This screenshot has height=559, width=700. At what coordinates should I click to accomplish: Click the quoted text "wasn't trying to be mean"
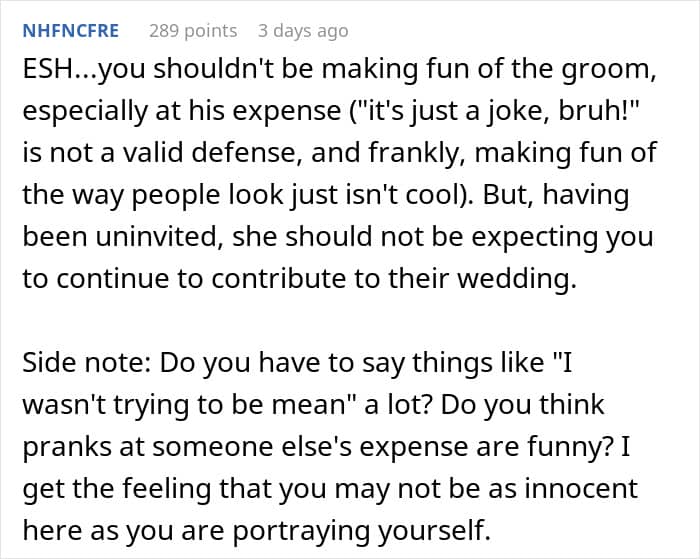click(182, 404)
